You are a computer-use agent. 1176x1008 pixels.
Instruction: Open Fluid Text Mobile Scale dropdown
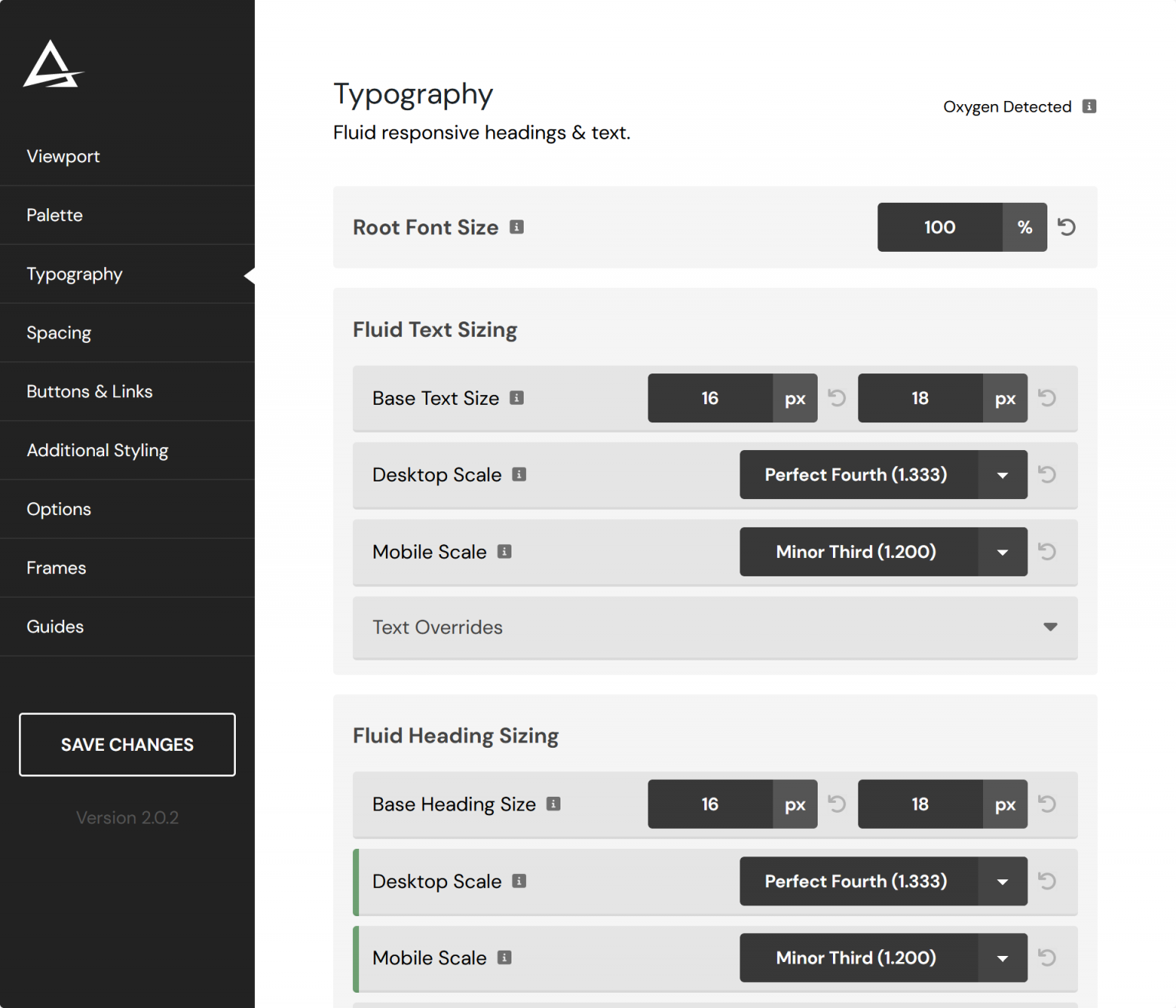coord(1001,553)
